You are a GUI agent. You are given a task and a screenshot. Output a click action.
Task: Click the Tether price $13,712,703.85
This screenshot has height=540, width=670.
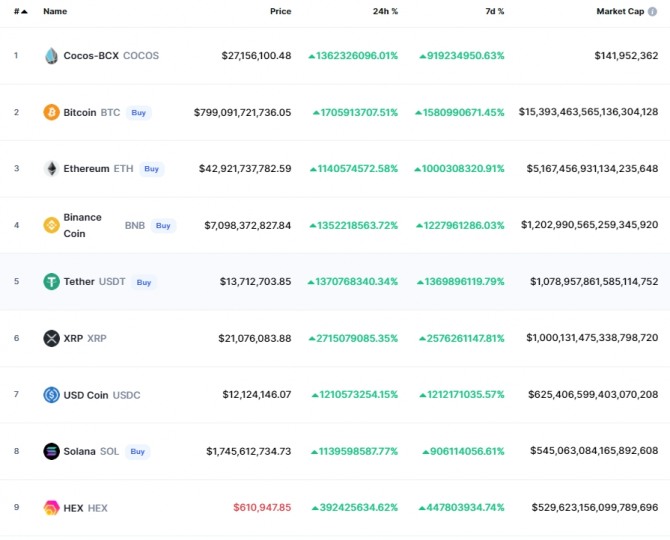pos(256,282)
